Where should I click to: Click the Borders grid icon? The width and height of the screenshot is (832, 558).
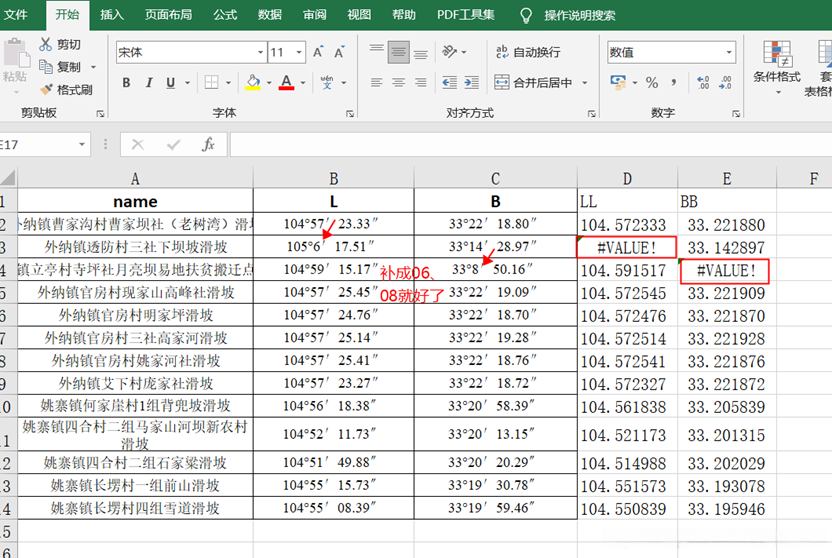(211, 83)
